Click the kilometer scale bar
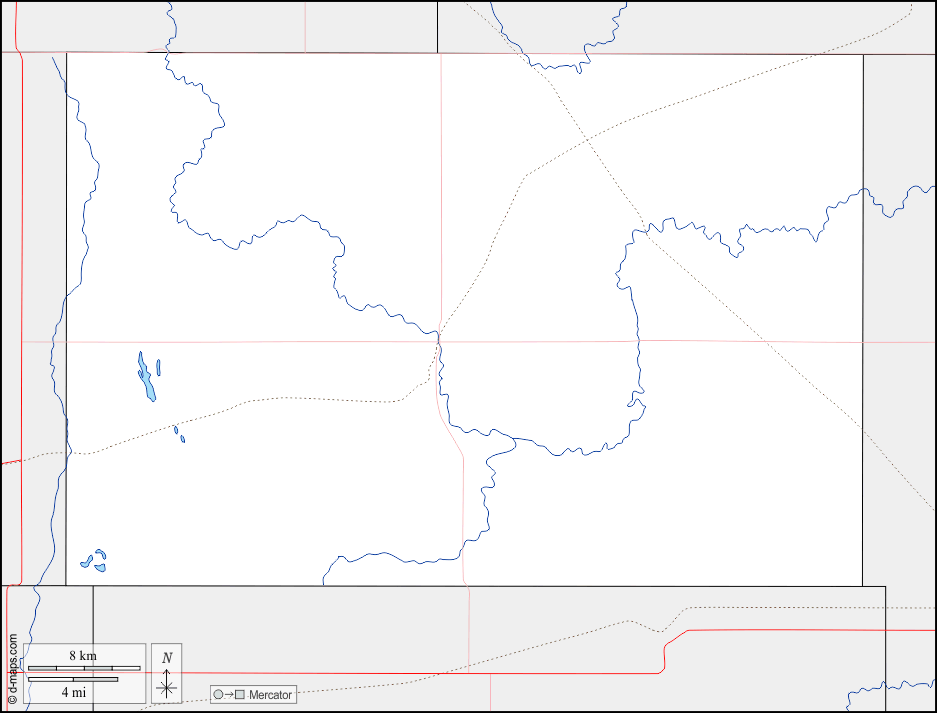The image size is (937, 713). point(83,667)
